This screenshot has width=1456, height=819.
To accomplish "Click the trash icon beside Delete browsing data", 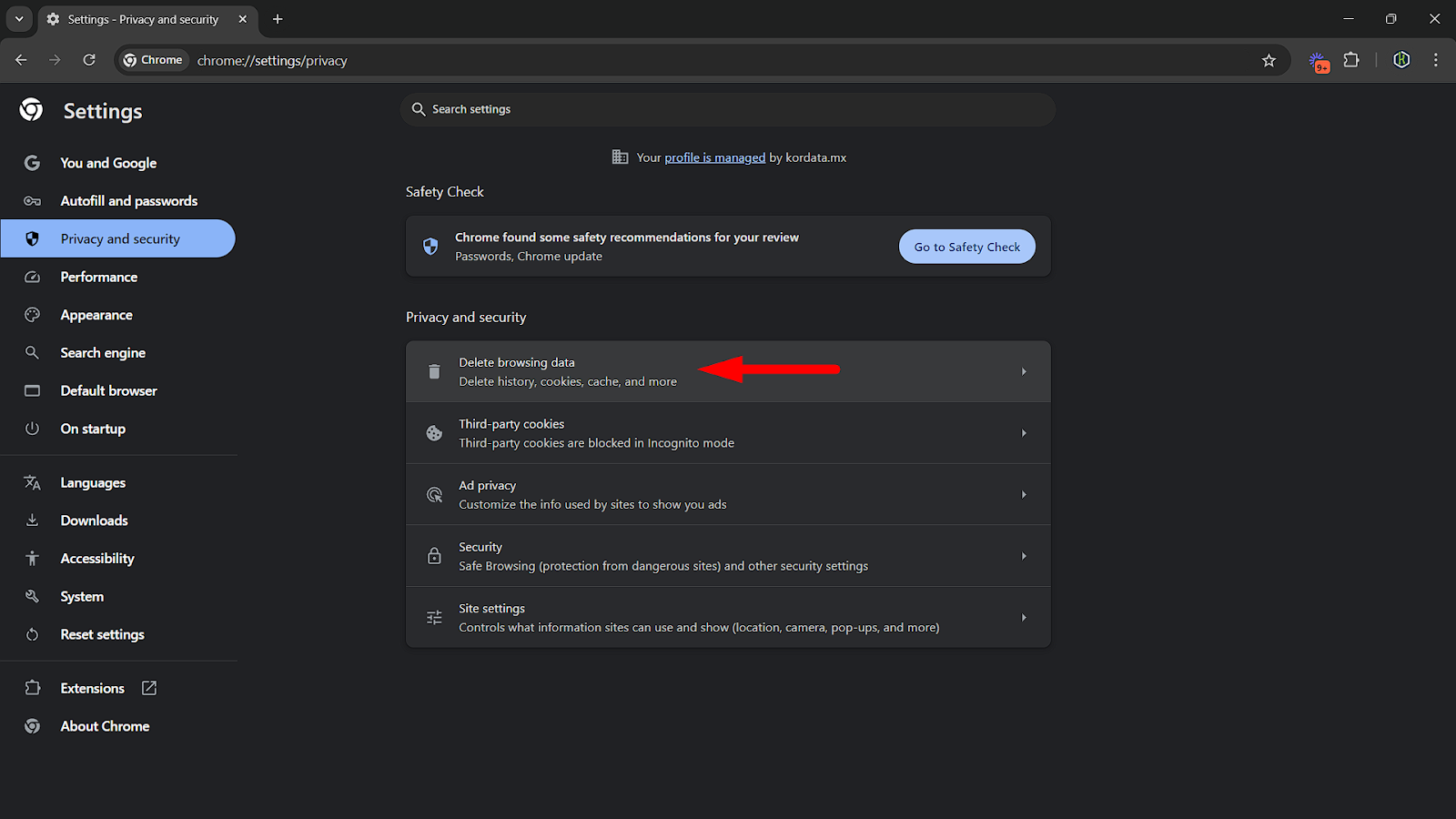I will tap(434, 372).
